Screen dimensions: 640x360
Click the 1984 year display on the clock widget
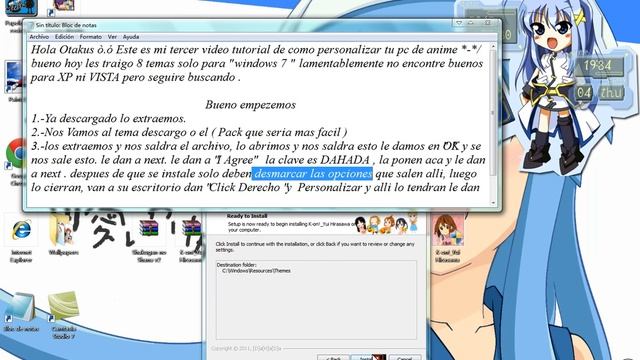pyautogui.click(x=598, y=66)
